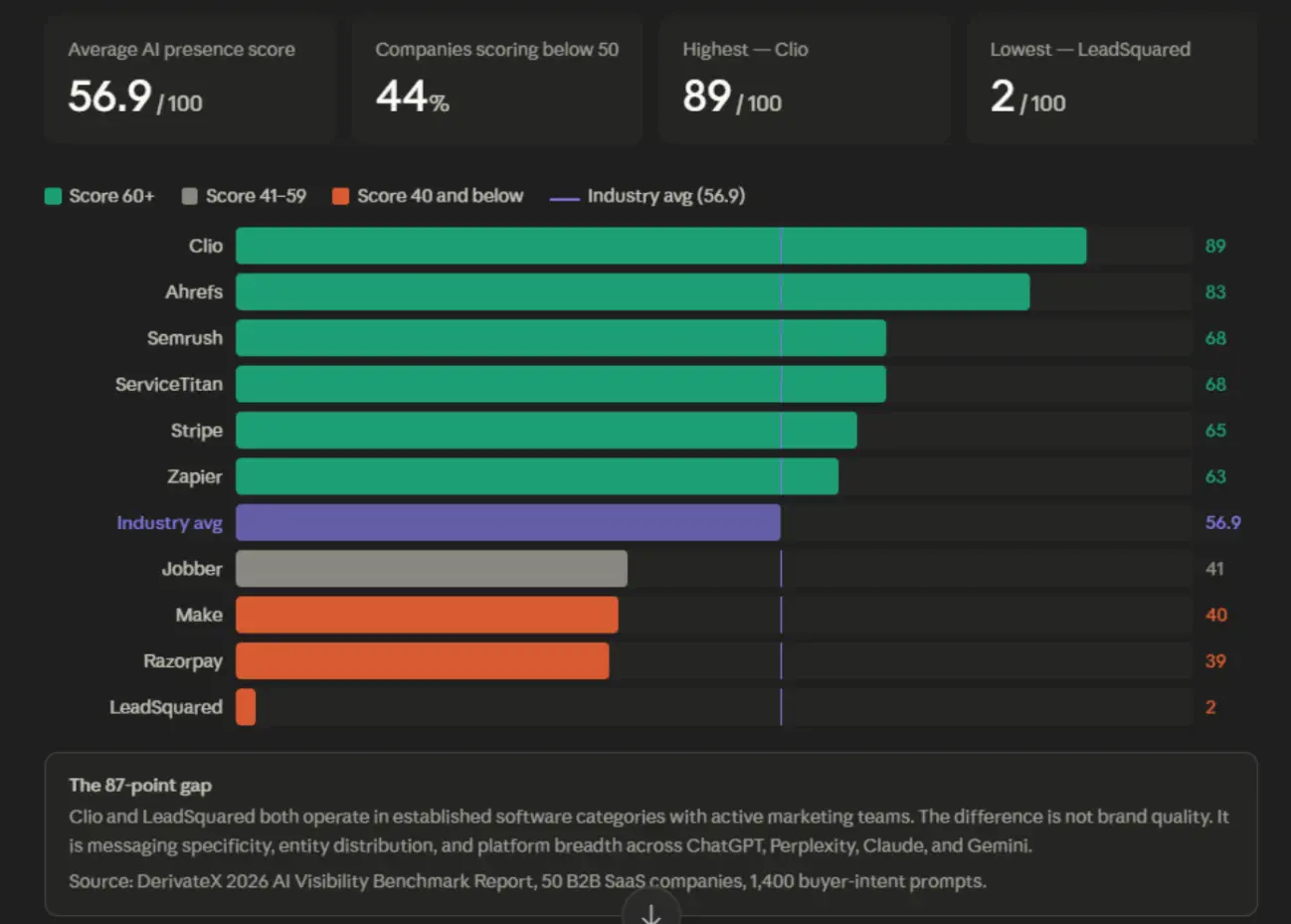
Task: Click the green bar for Stripe
Action: (x=546, y=431)
